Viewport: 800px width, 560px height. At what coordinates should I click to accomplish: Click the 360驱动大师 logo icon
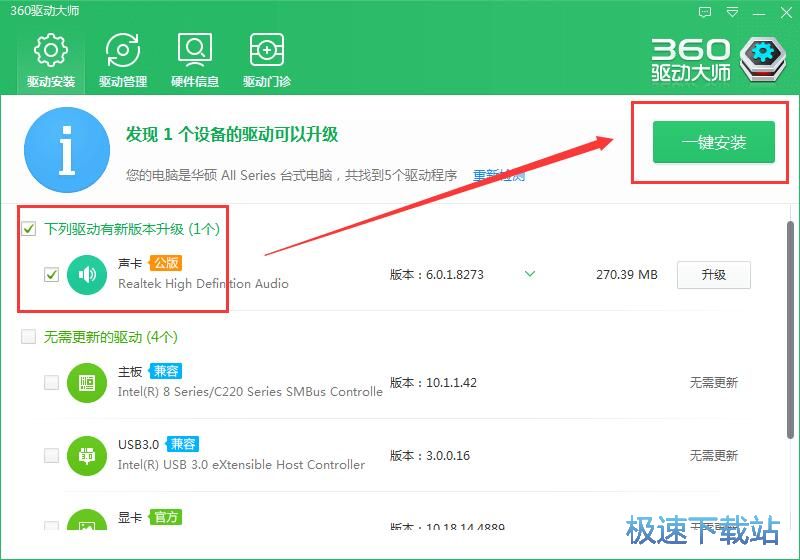tap(763, 60)
